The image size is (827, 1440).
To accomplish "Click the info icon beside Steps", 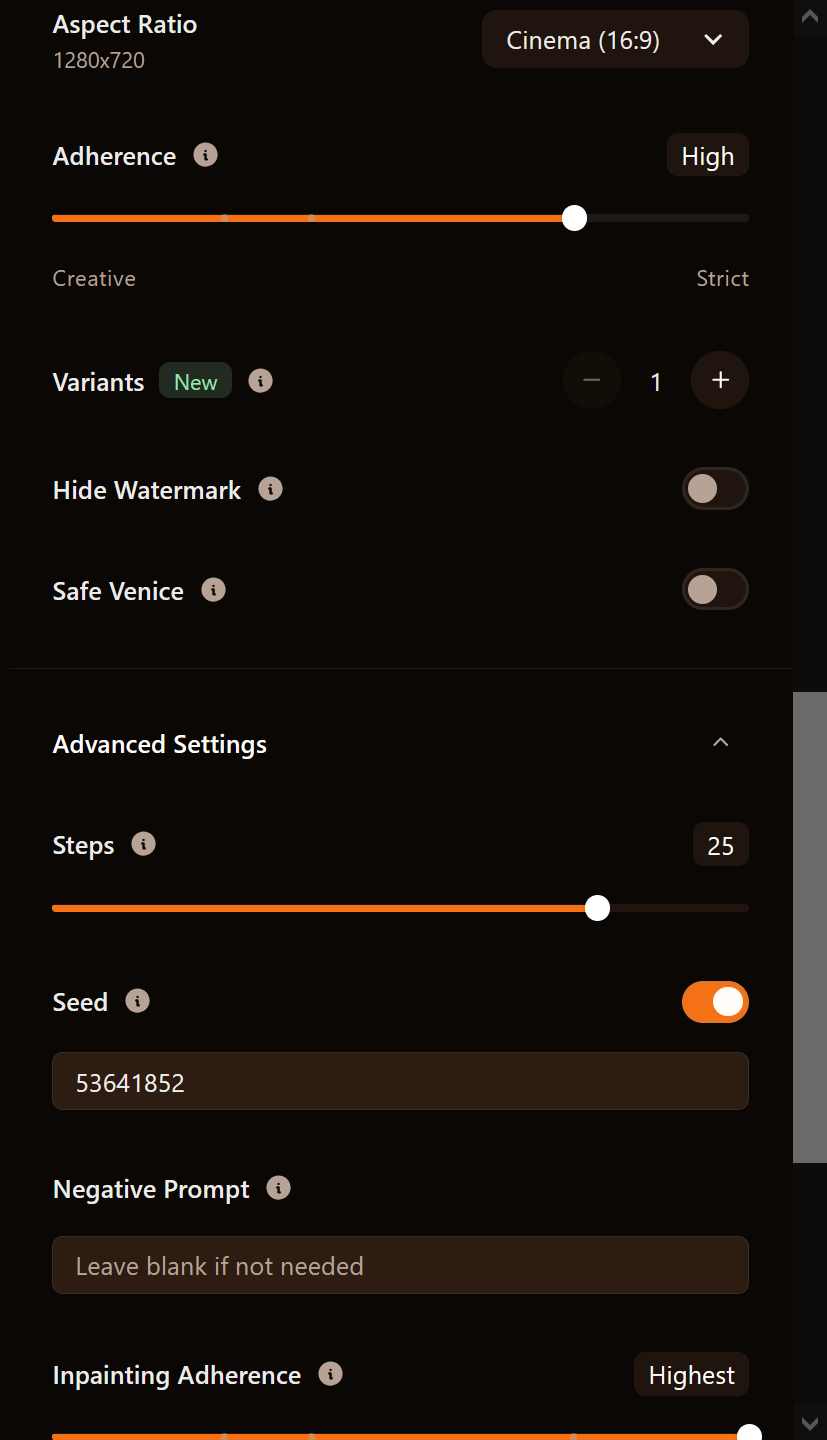I will [x=143, y=844].
